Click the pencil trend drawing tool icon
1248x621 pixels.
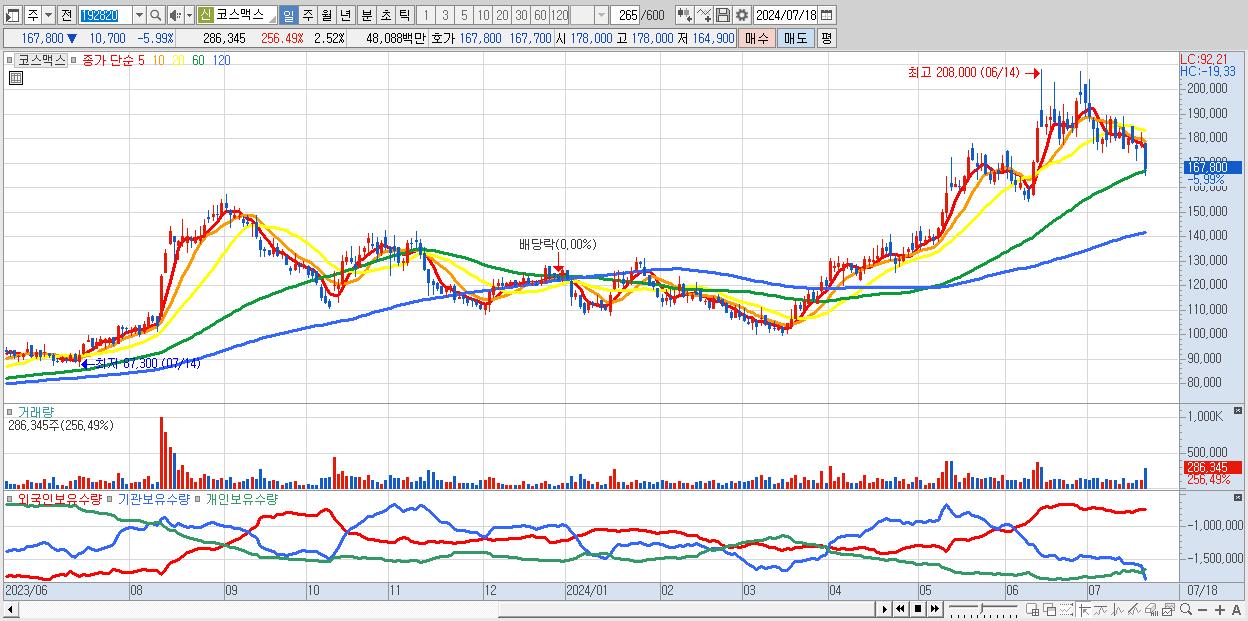(x=1134, y=609)
